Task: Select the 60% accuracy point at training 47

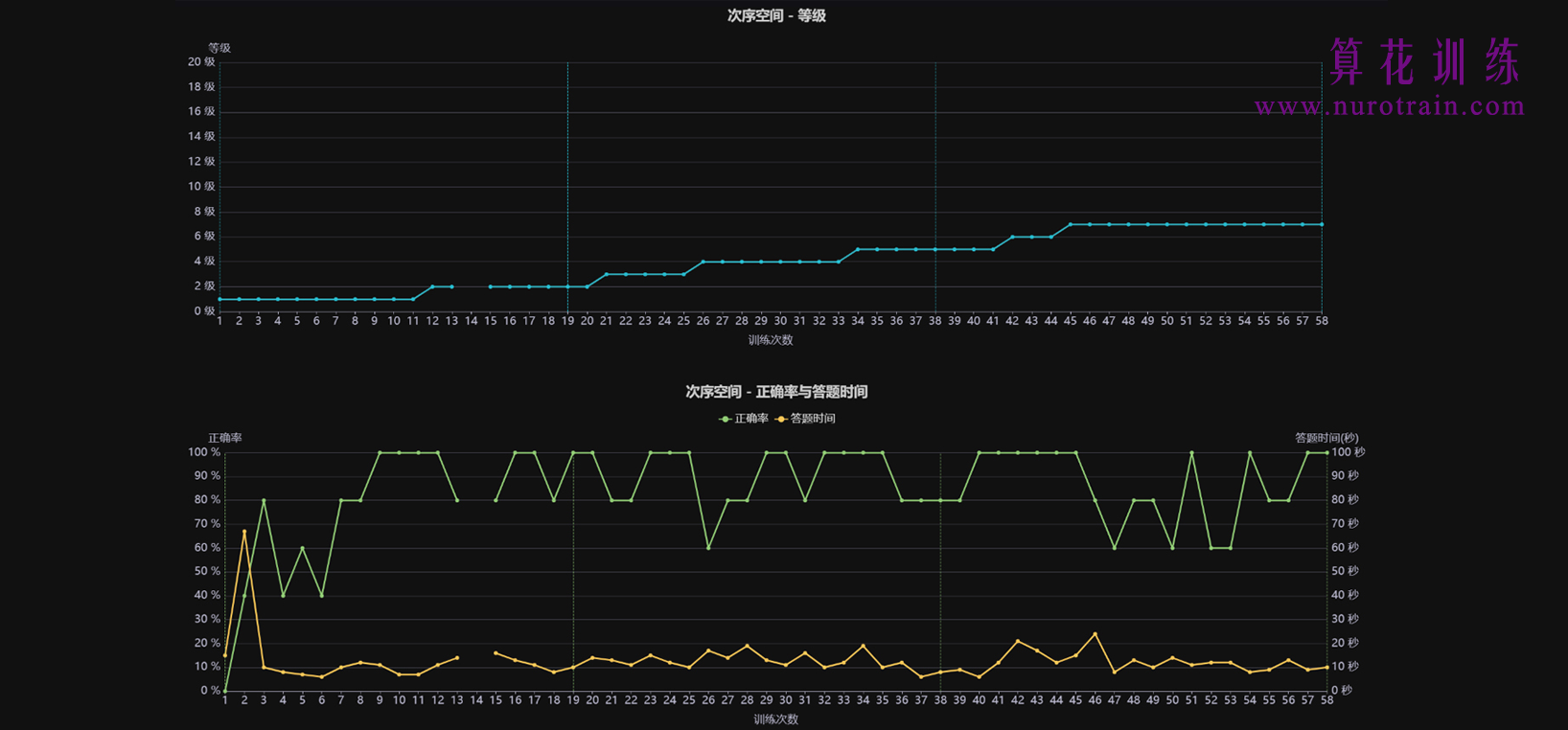Action: point(1114,548)
